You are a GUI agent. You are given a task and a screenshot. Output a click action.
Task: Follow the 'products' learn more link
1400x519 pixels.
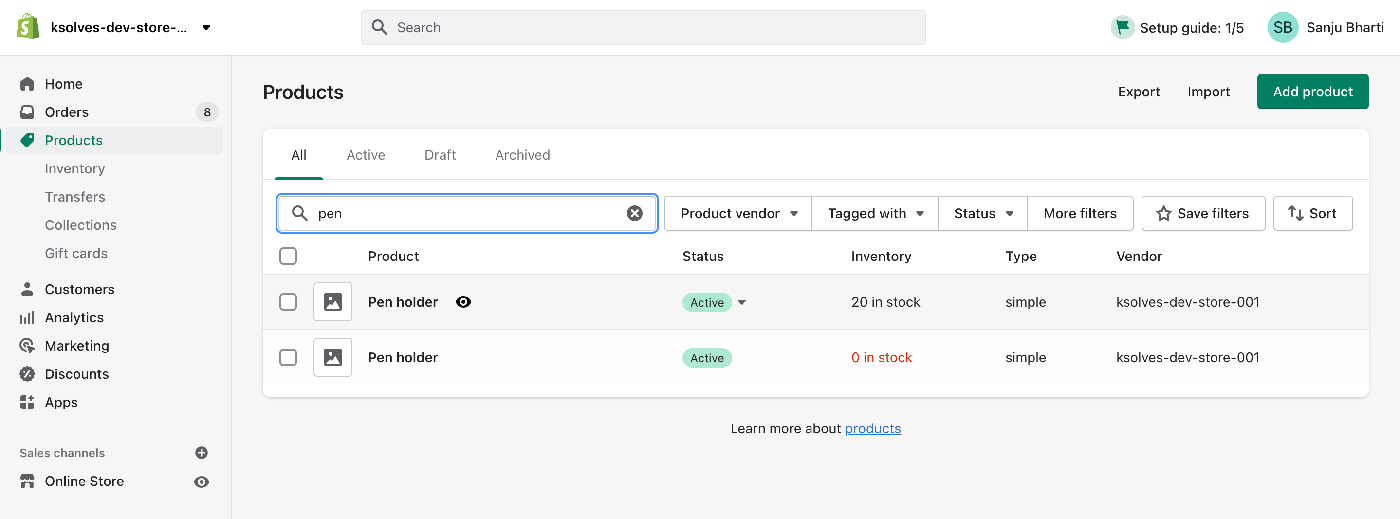[873, 428]
